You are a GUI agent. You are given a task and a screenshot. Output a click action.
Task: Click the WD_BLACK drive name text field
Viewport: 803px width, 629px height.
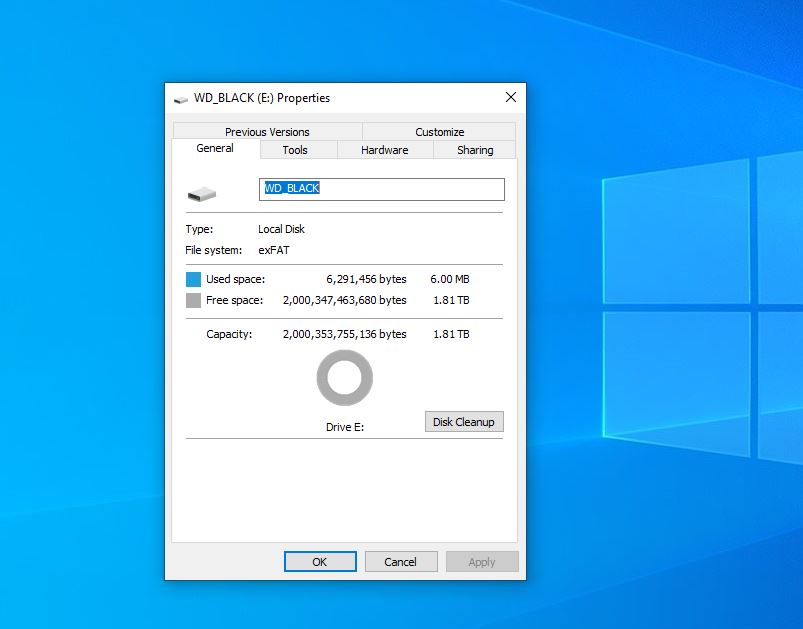pos(382,189)
